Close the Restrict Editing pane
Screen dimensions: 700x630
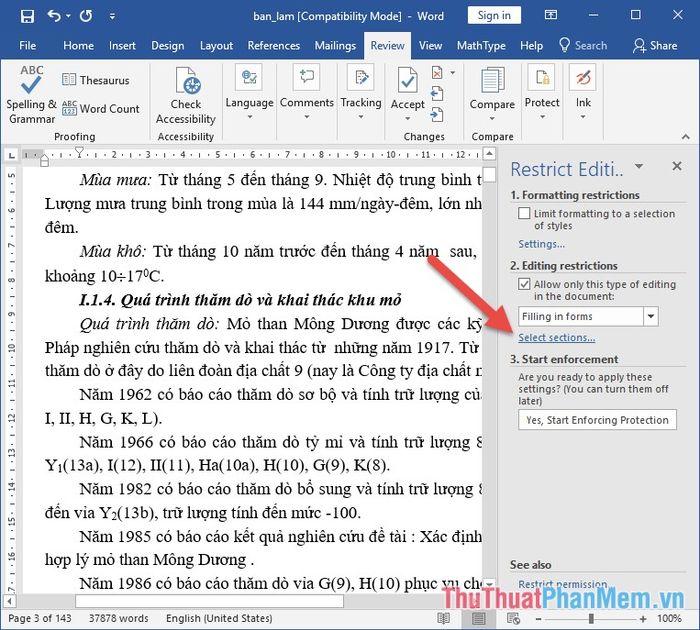[x=677, y=166]
